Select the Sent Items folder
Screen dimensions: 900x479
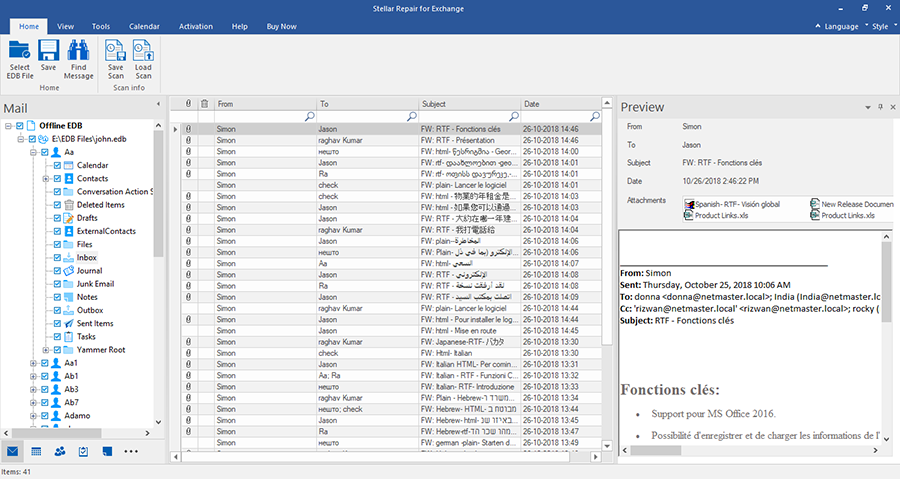point(95,324)
